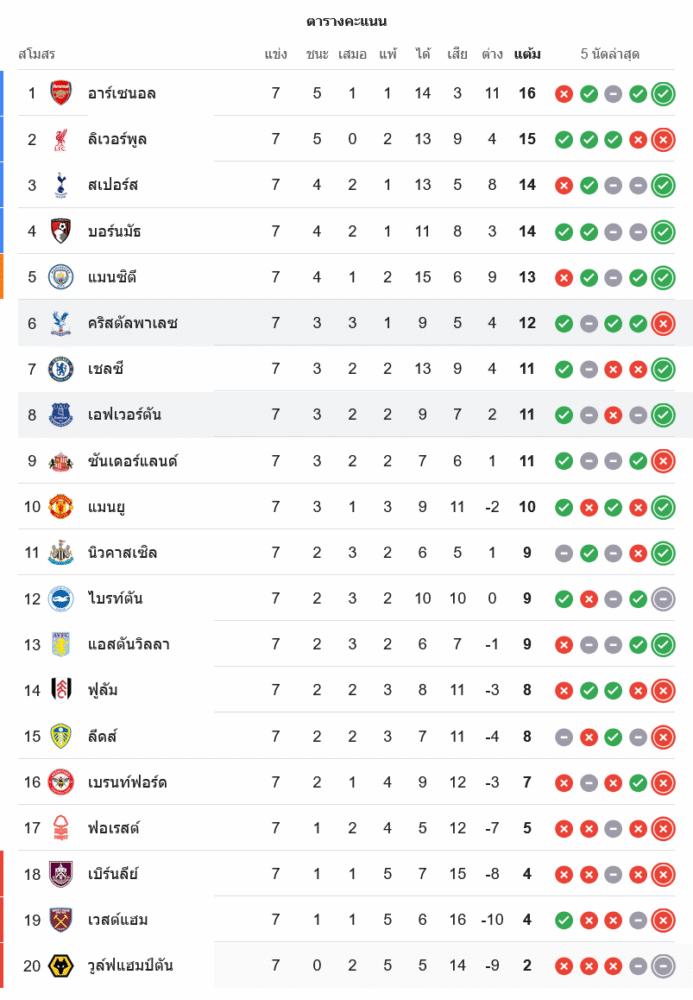Screen dimensions: 693x1000
Task: Click the Everton club crest
Action: pyautogui.click(x=61, y=415)
